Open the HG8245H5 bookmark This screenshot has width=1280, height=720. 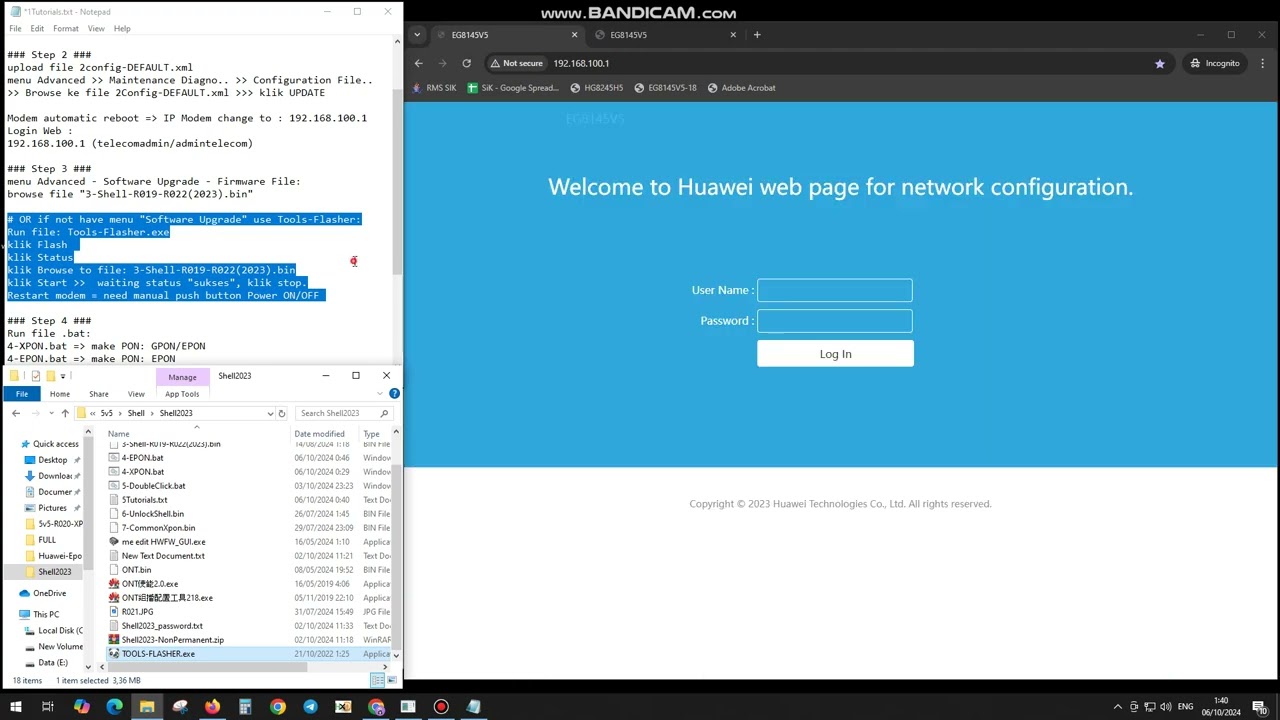coord(596,88)
